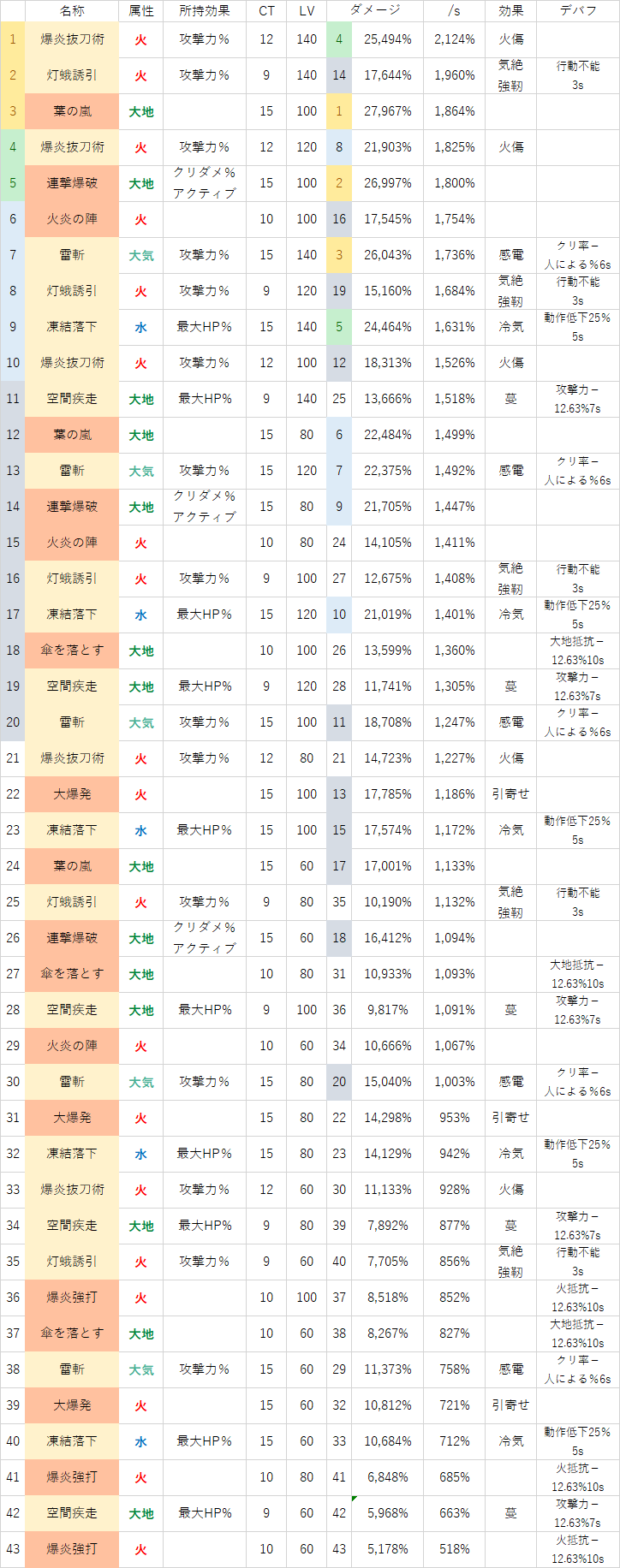Image resolution: width=620 pixels, height=1568 pixels.
Task: Select 大爆発 cell in row 22
Action: point(72,794)
